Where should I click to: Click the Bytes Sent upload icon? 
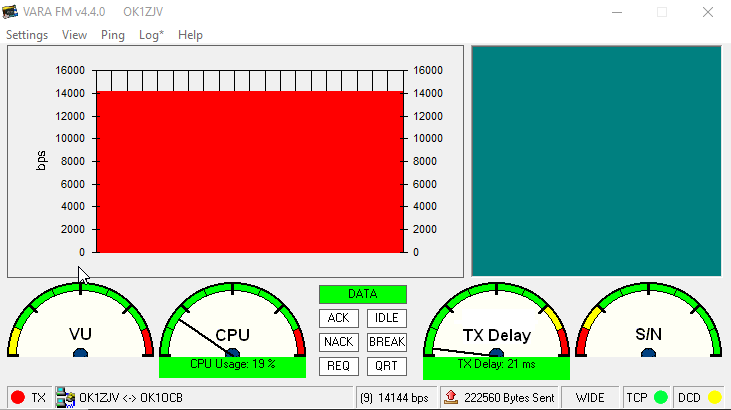pyautogui.click(x=450, y=397)
